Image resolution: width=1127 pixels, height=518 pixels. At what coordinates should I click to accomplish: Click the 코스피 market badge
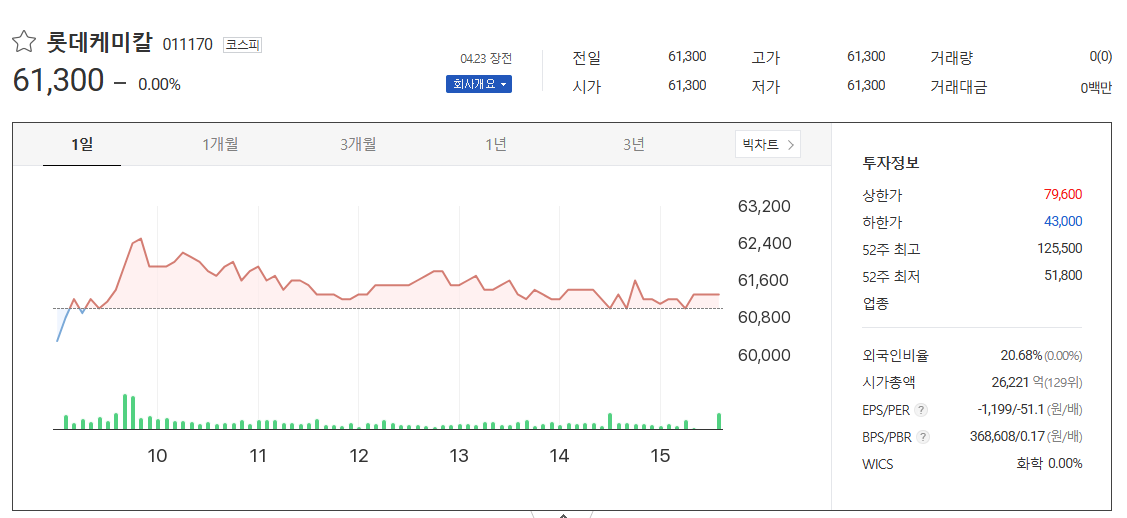(x=242, y=45)
